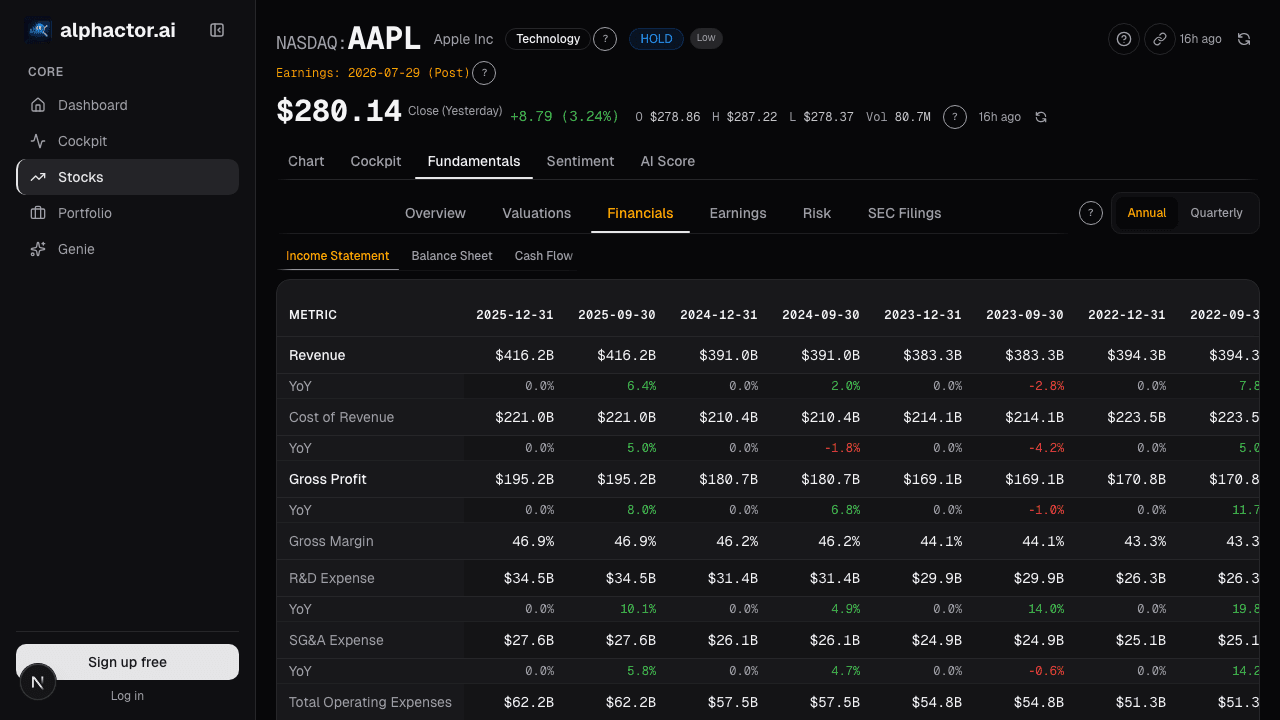Image resolution: width=1280 pixels, height=720 pixels.
Task: Switch to Quarterly period
Action: click(x=1216, y=213)
